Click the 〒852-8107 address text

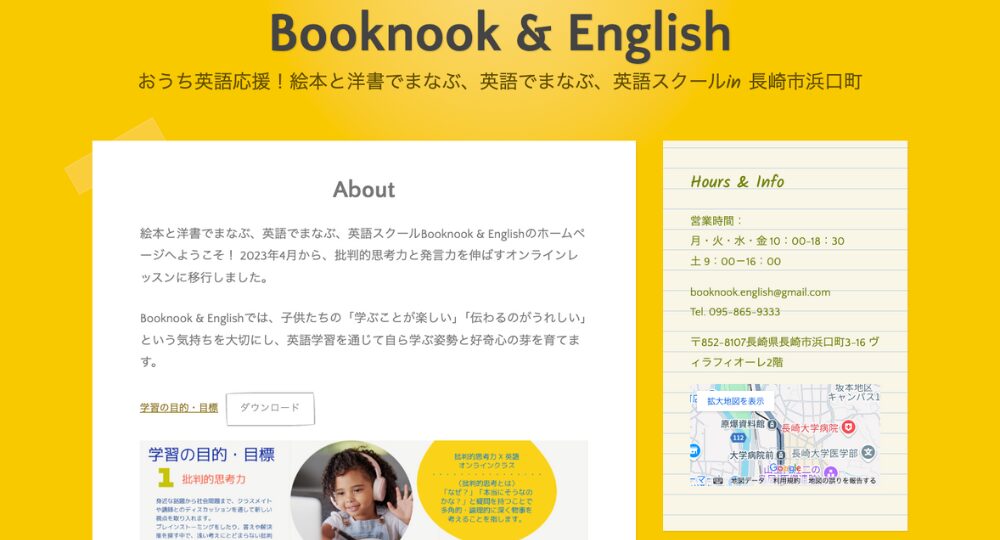(x=784, y=352)
